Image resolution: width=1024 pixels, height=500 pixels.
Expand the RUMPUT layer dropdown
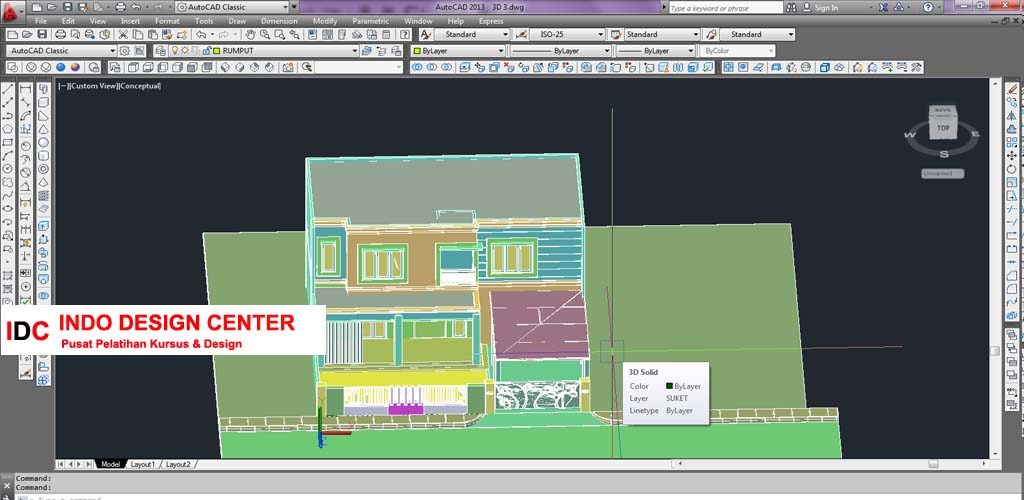click(x=355, y=51)
